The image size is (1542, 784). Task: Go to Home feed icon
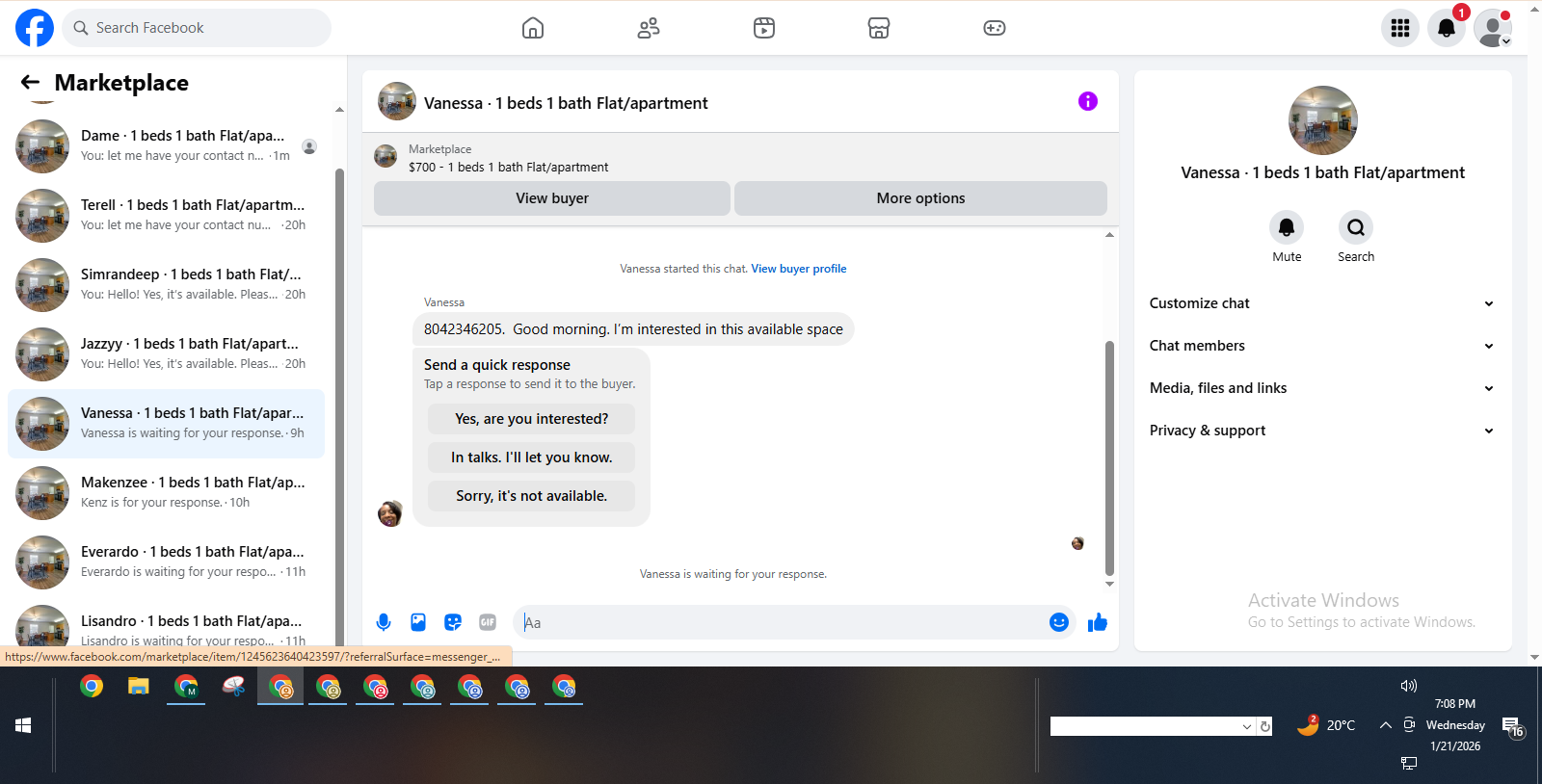(x=533, y=28)
